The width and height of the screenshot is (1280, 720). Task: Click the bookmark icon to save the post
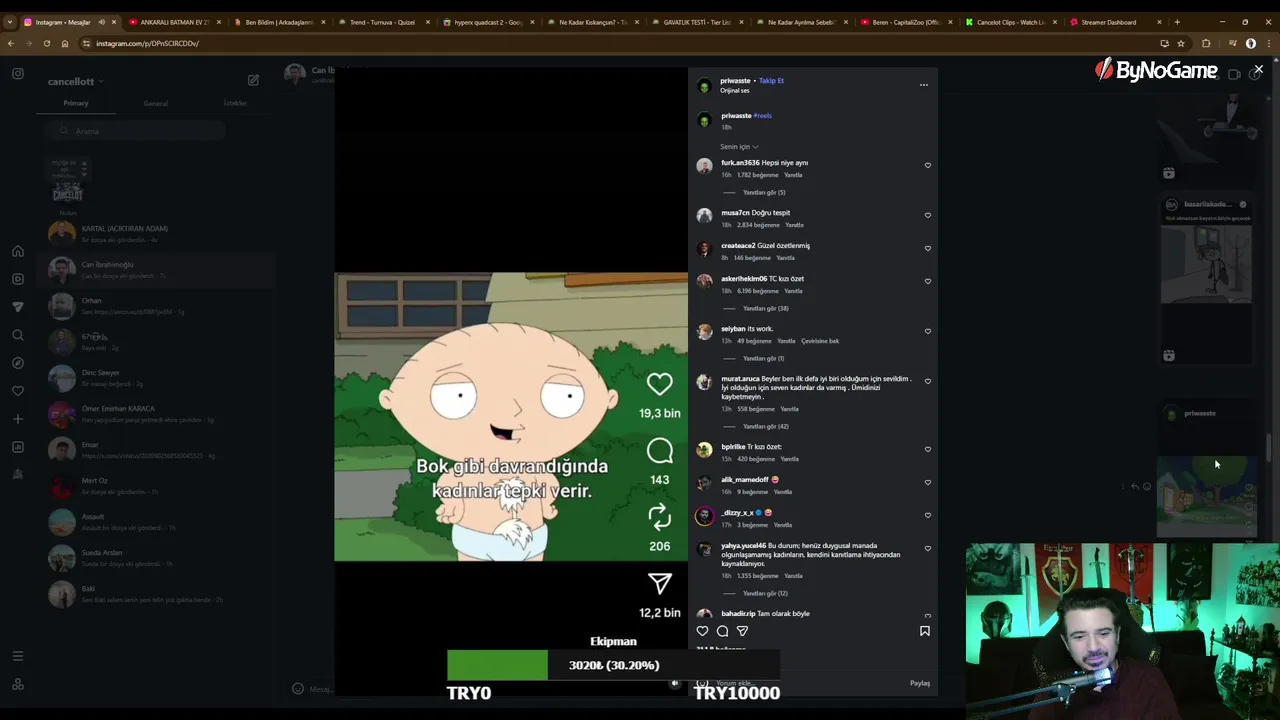924,631
